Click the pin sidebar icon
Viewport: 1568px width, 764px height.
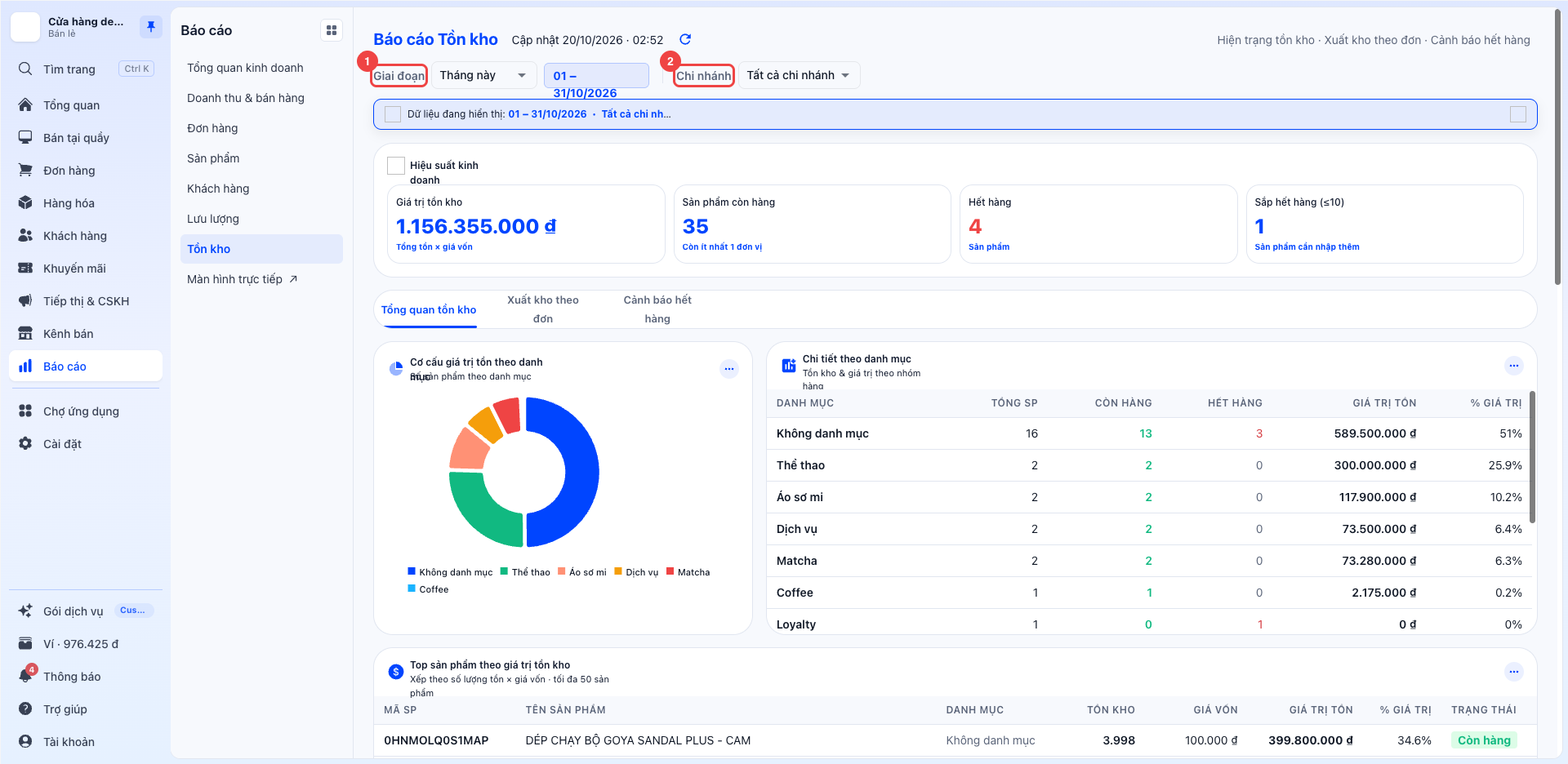click(151, 27)
